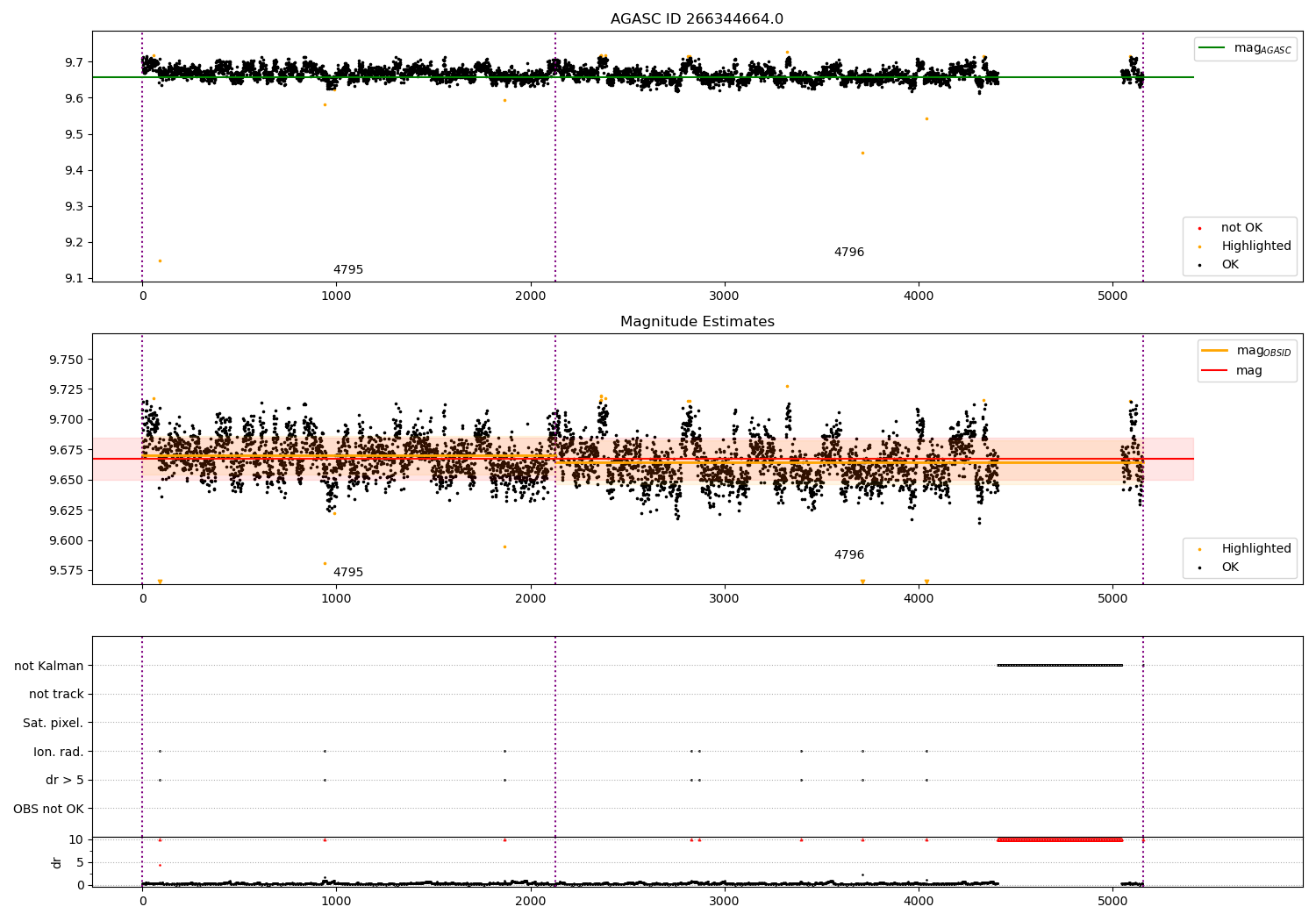Click 'Highlighted' in the top panel legend

coord(1256,246)
